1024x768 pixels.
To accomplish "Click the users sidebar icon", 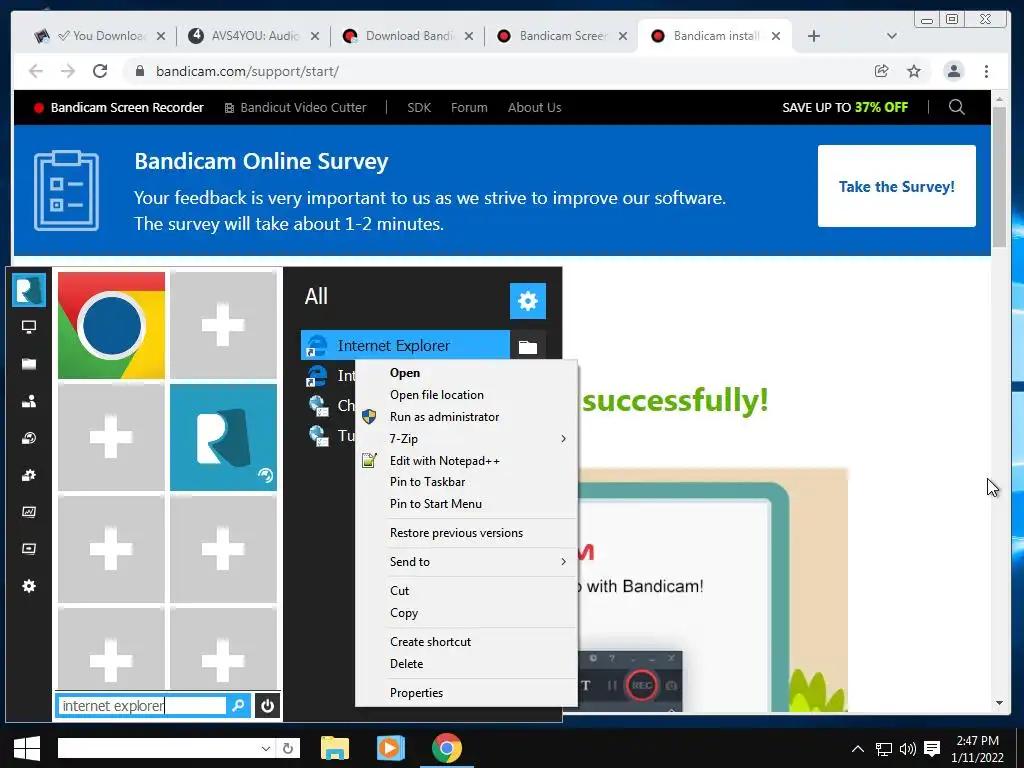I will tap(29, 401).
